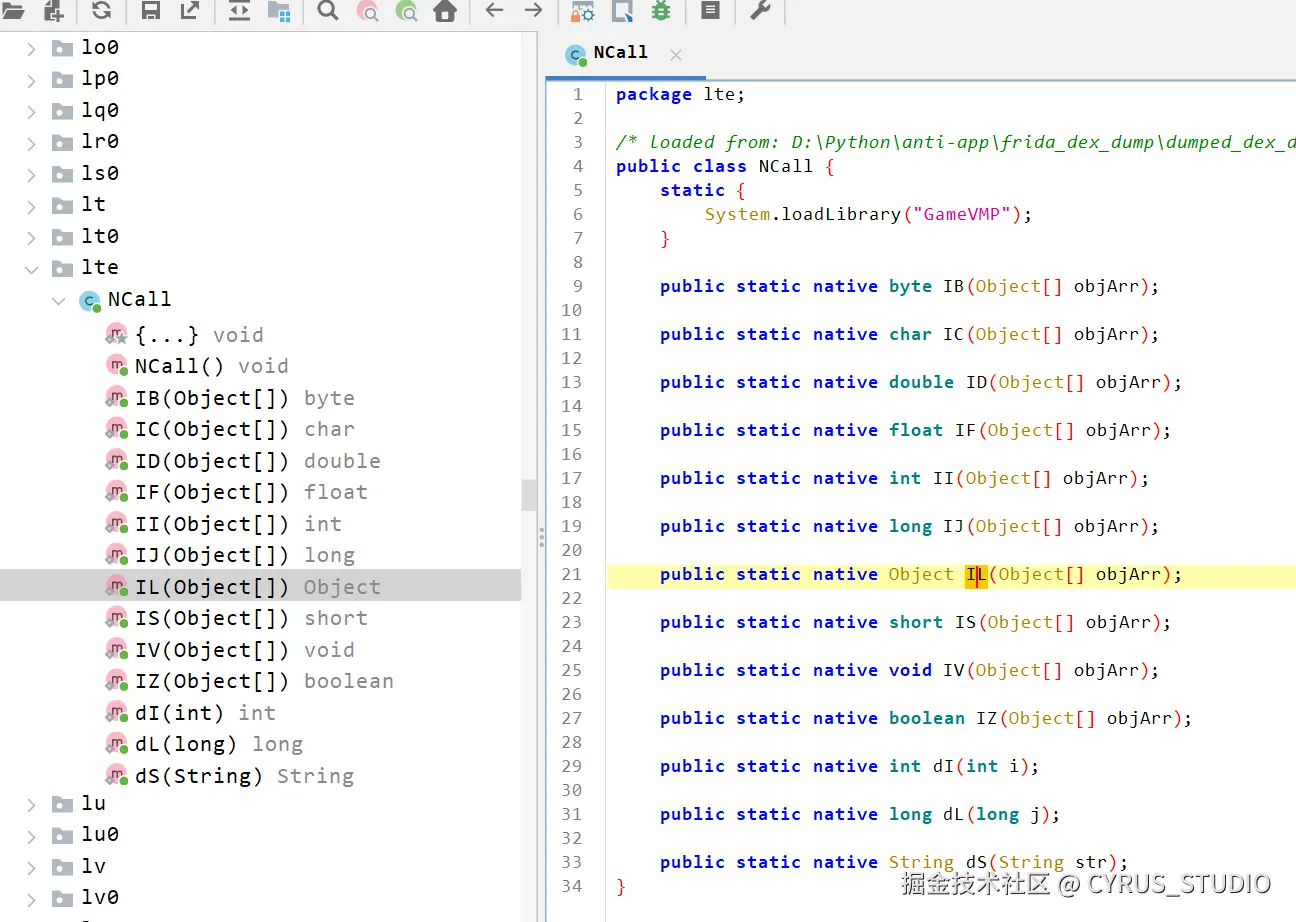Click the class icon beside NCall in tree
1296x922 pixels.
click(x=90, y=300)
